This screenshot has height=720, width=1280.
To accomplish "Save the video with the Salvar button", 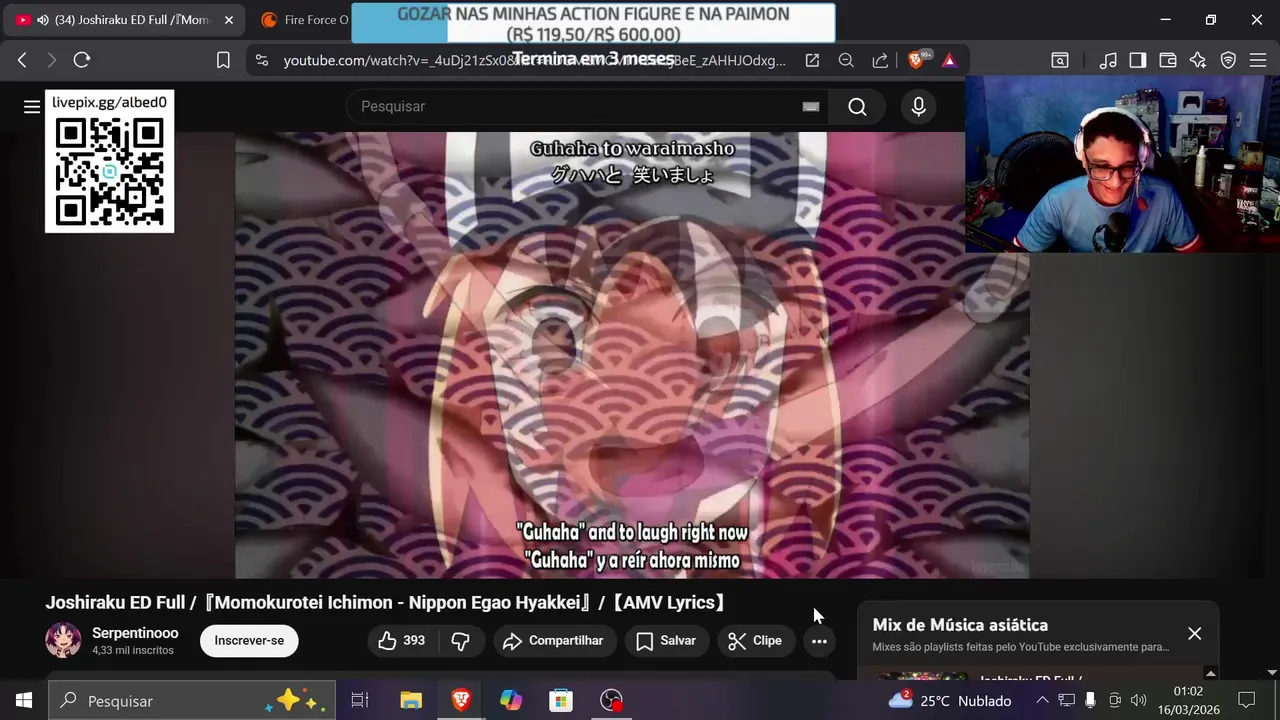I will (667, 641).
